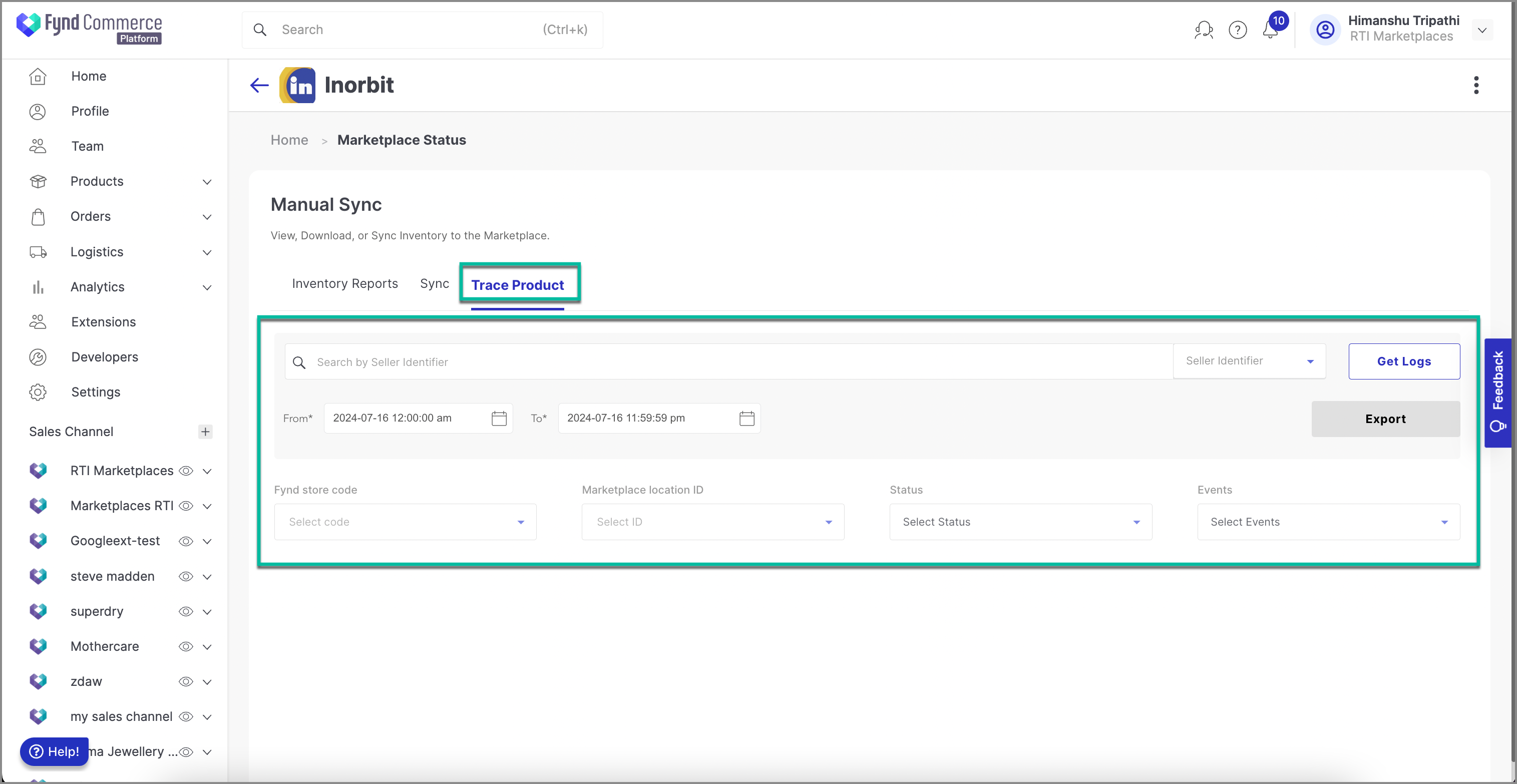Open Settings in the sidebar
This screenshot has width=1517, height=784.
[96, 393]
